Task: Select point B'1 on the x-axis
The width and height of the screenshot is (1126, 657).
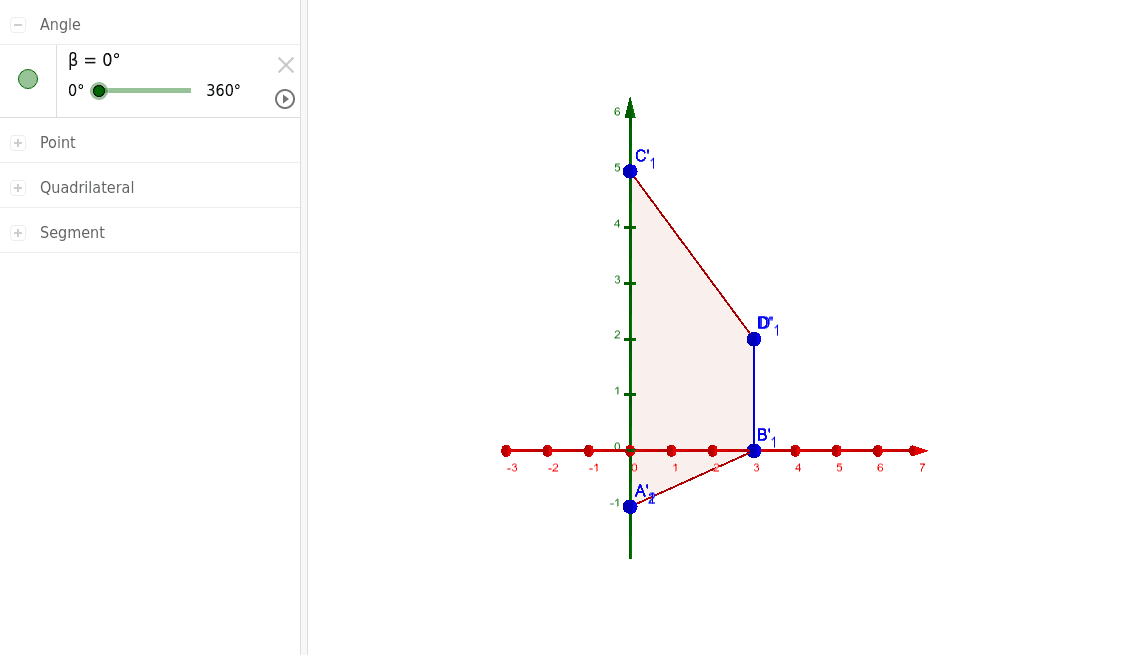Action: (754, 451)
